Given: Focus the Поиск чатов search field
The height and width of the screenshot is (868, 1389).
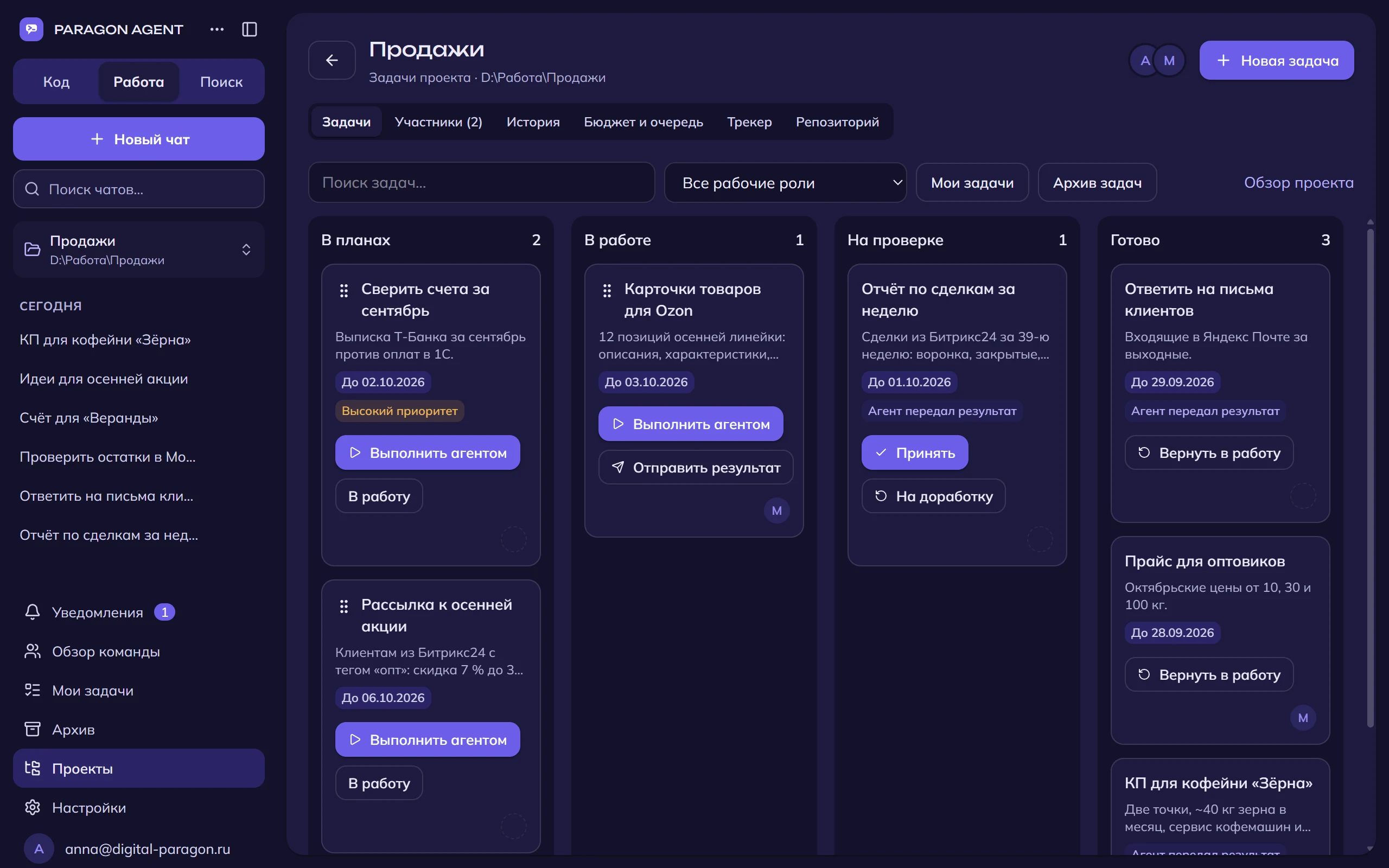Looking at the screenshot, I should pos(139,189).
